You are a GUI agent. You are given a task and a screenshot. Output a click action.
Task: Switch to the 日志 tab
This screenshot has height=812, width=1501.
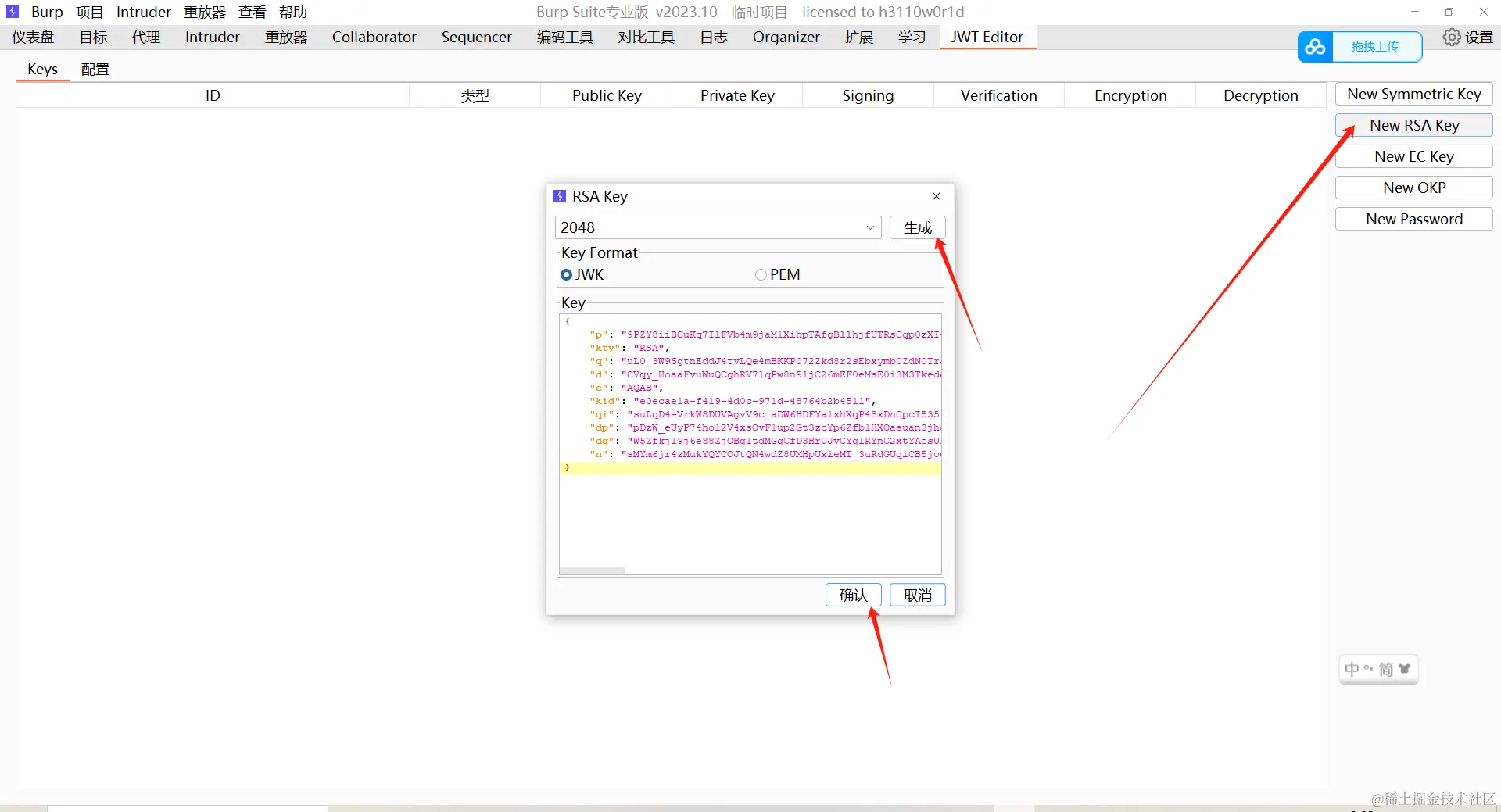coord(714,37)
